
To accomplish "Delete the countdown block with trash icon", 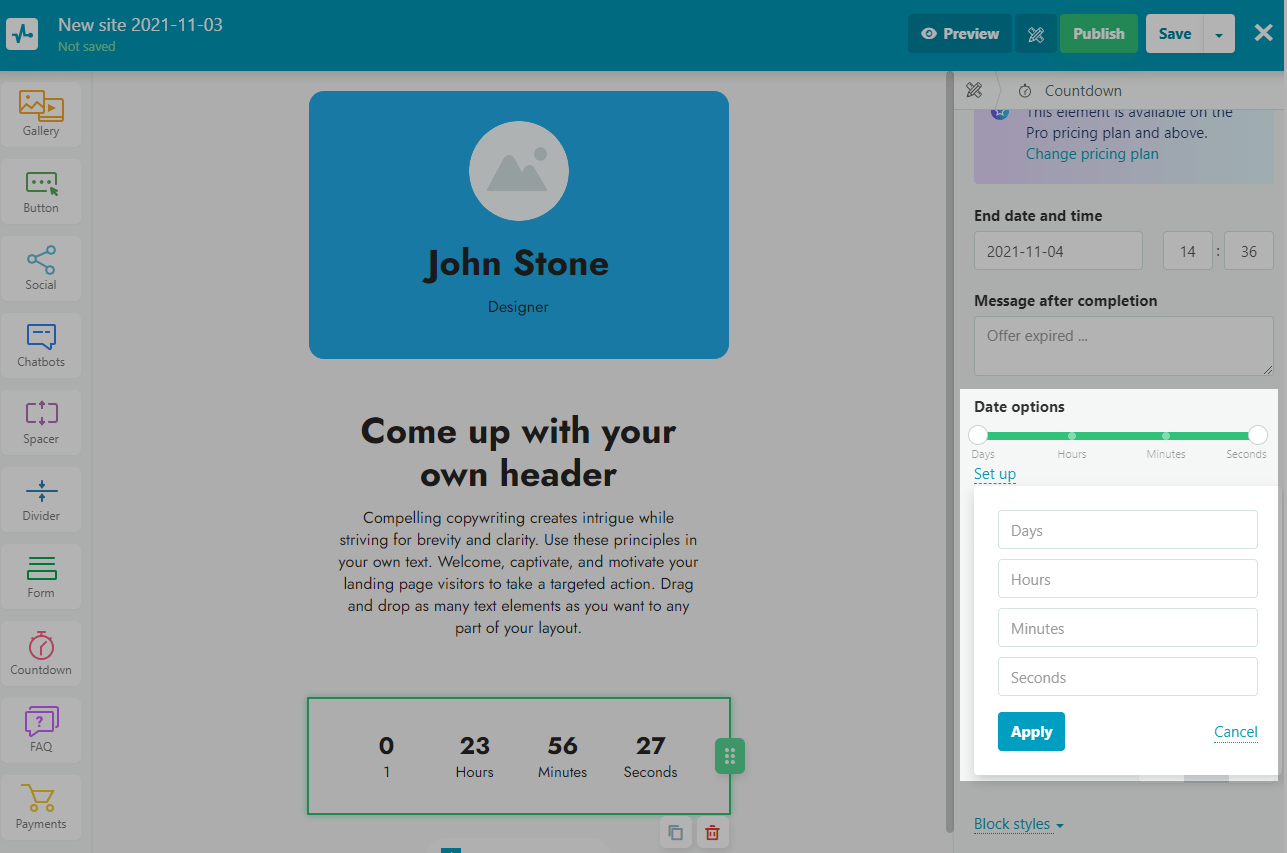I will pyautogui.click(x=712, y=832).
